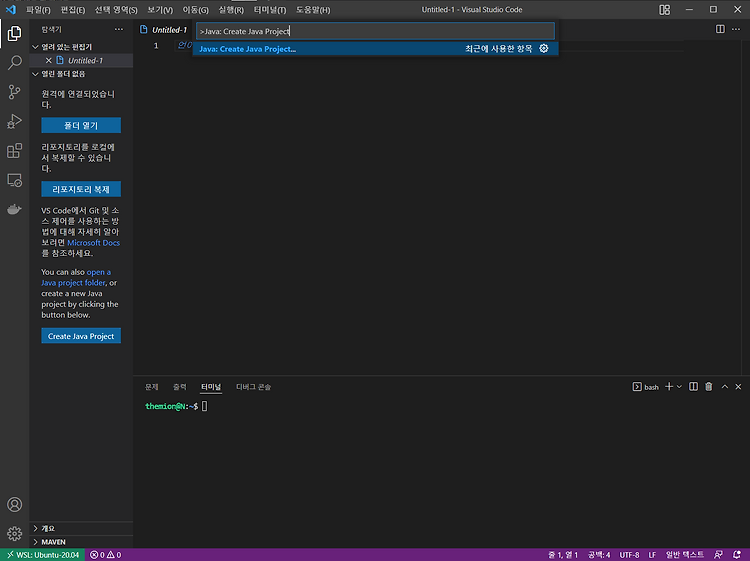Change the plain text language mode
Viewport: 750px width, 561px height.
click(x=684, y=555)
